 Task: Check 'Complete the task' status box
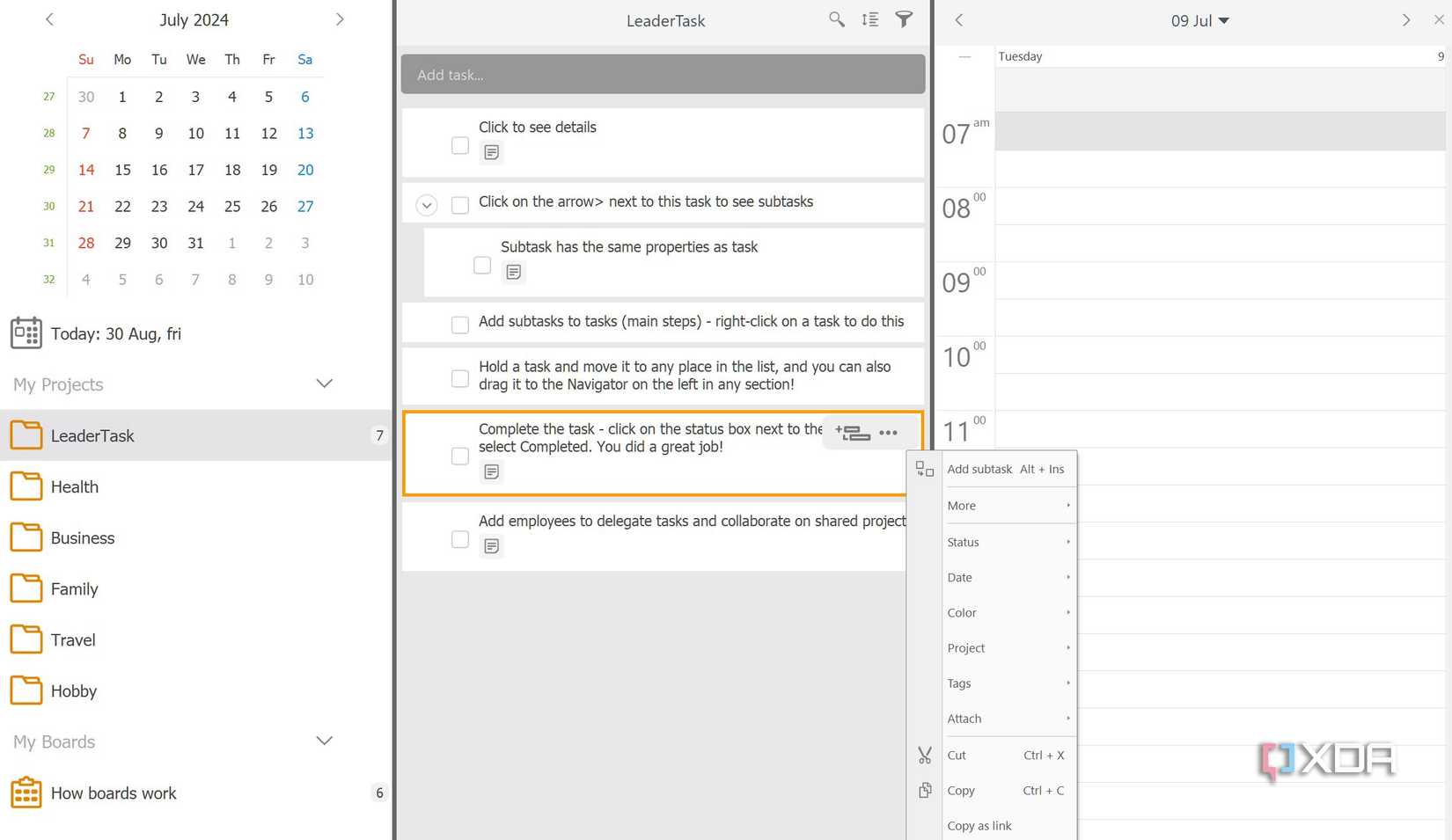point(460,456)
